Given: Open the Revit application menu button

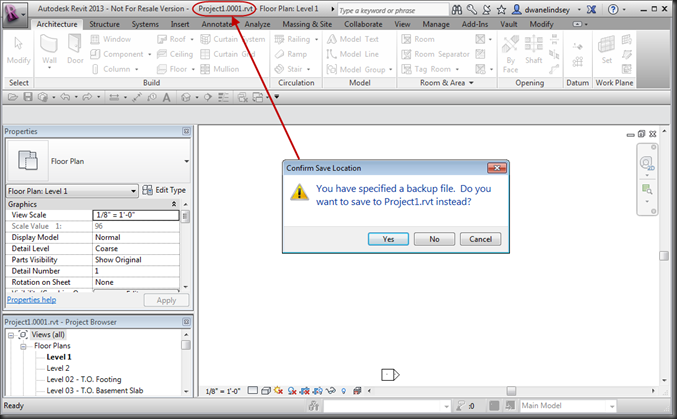Looking at the screenshot, I should tap(14, 13).
